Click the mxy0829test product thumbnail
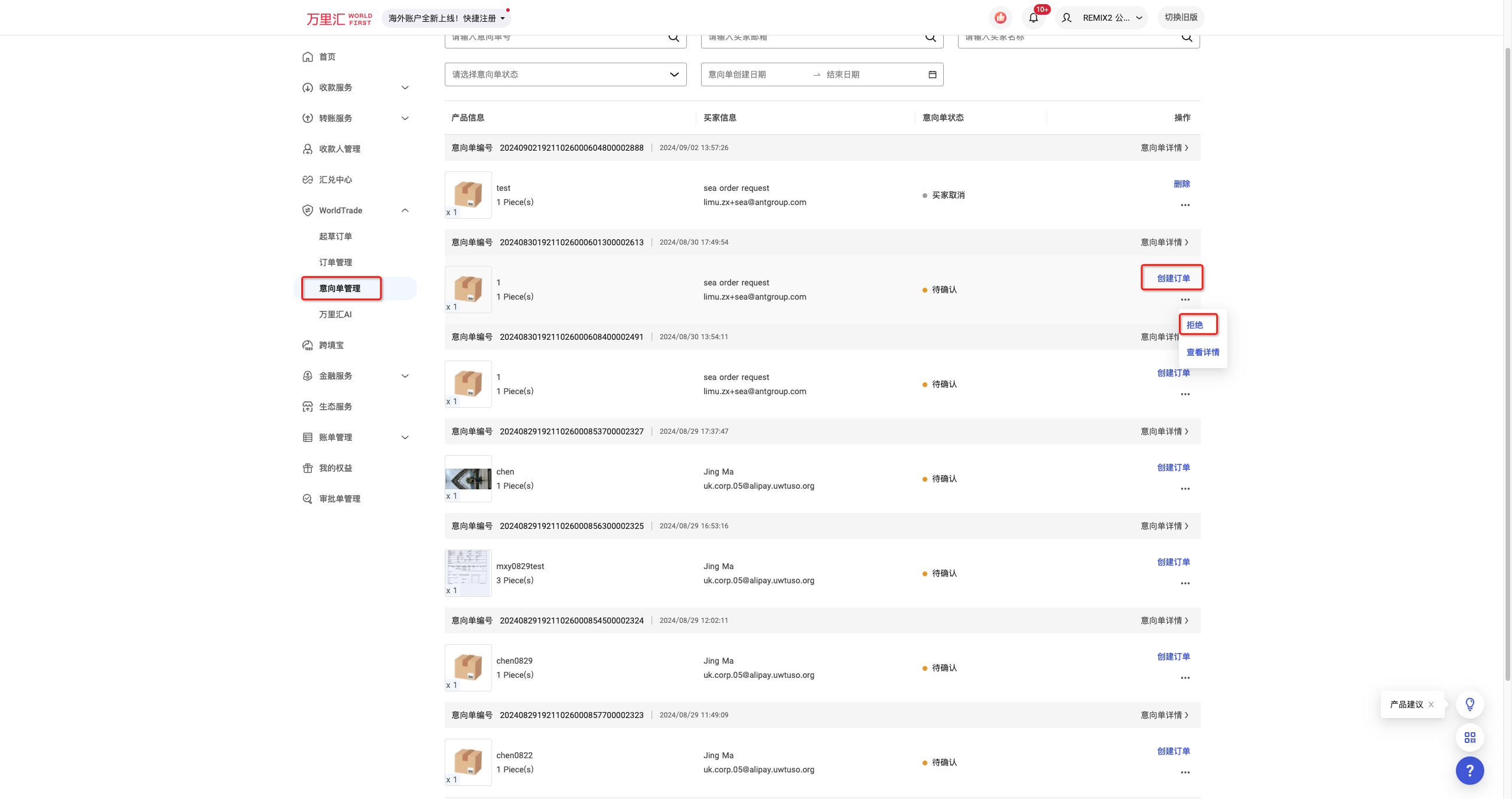Screen dimensions: 1512x799 [x=468, y=573]
